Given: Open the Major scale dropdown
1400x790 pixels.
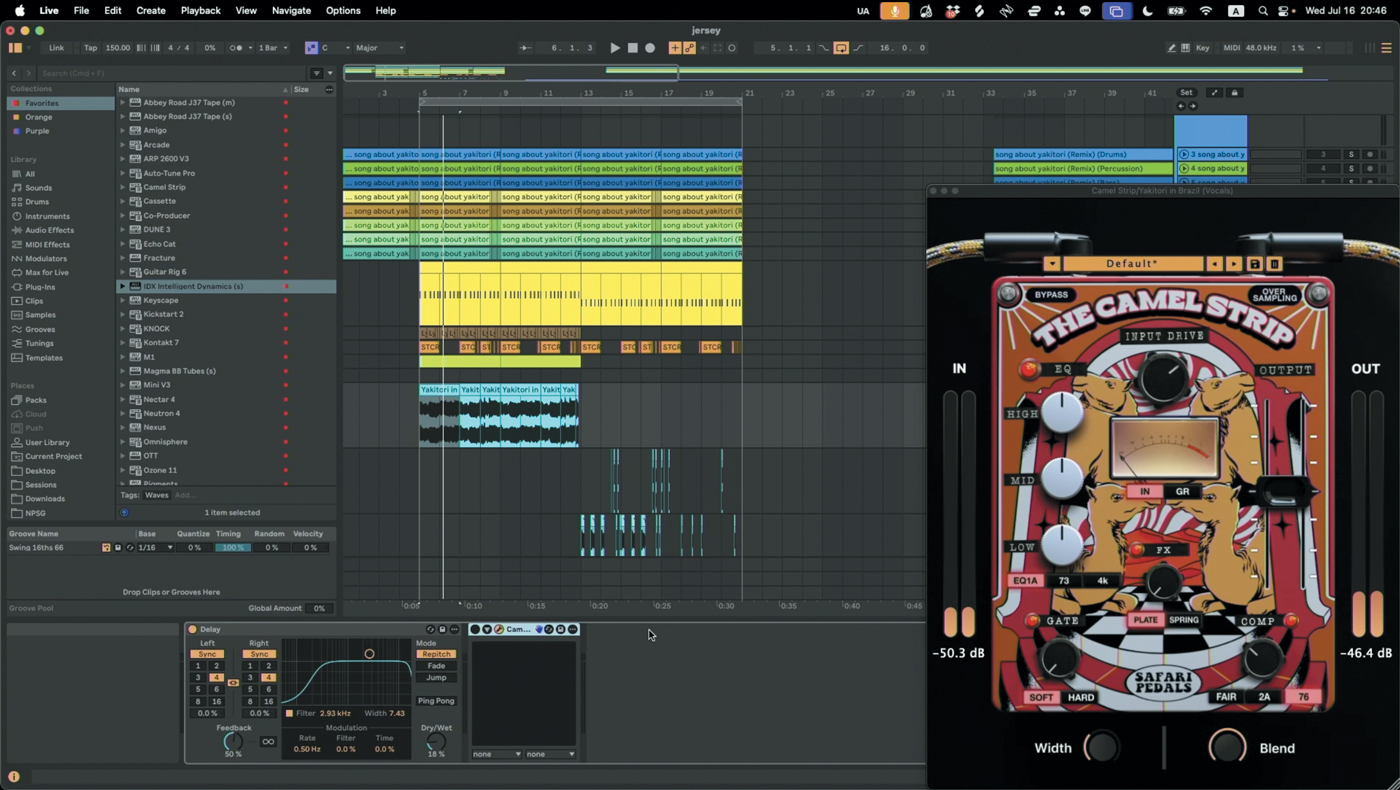Looking at the screenshot, I should (380, 48).
